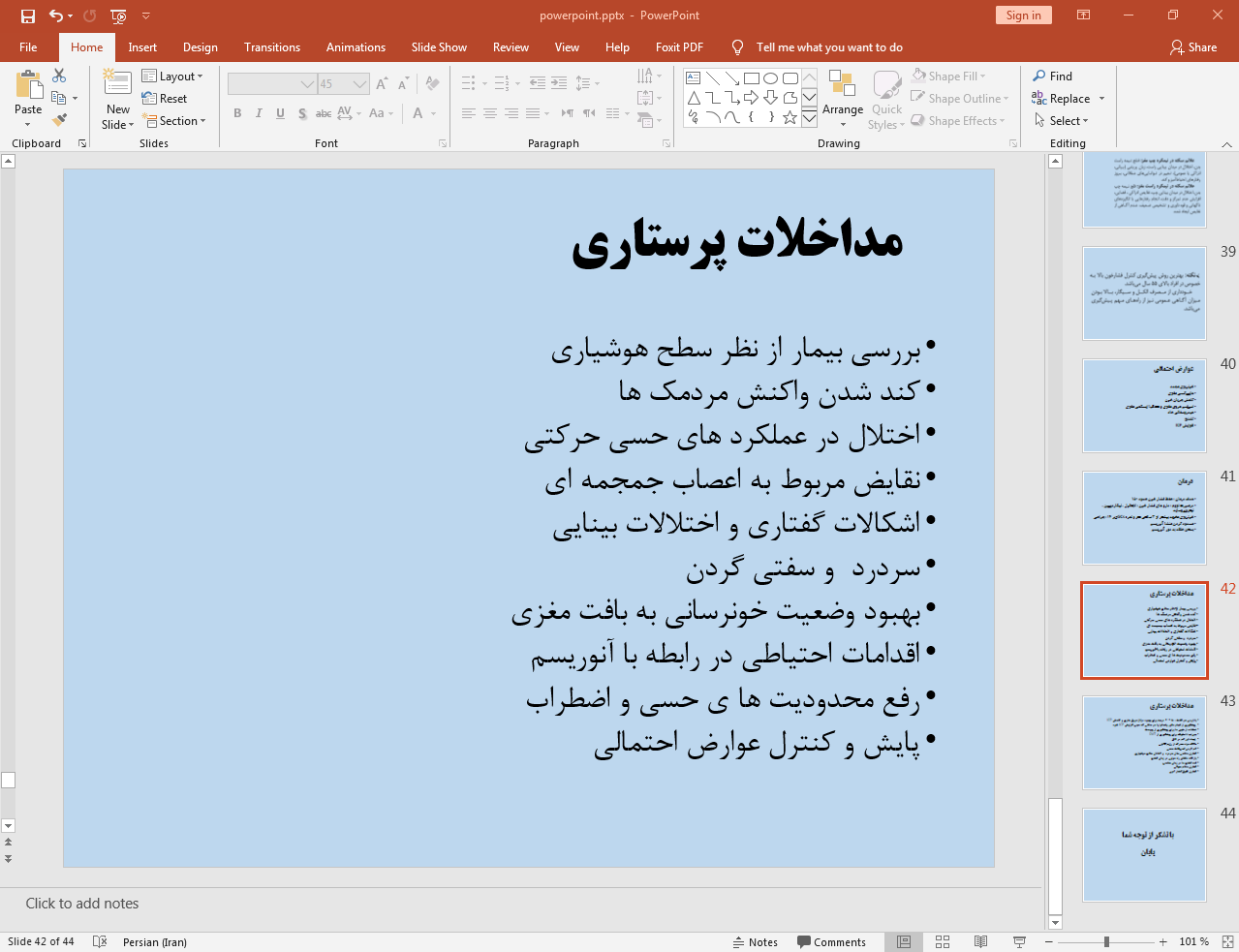Image resolution: width=1239 pixels, height=952 pixels.
Task: Click the zoom slider handle
Action: point(1106,941)
